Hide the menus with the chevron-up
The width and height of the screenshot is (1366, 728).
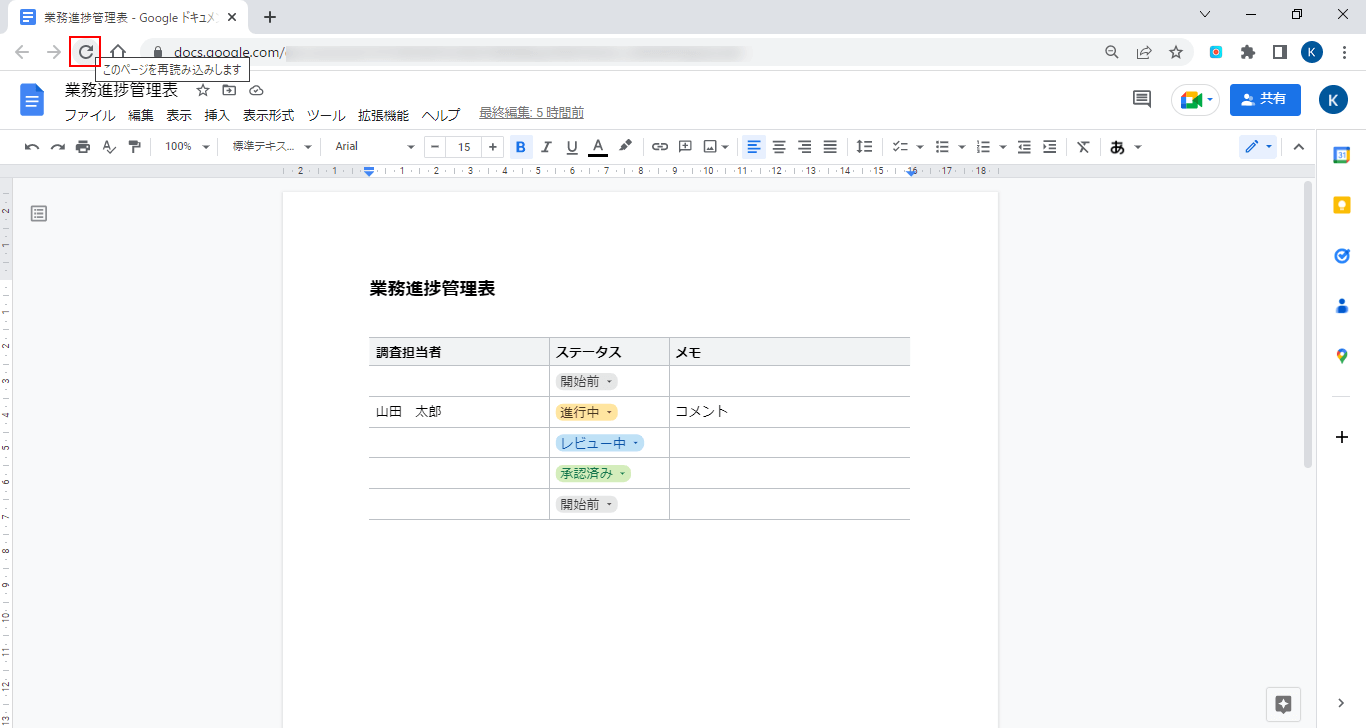click(1299, 147)
